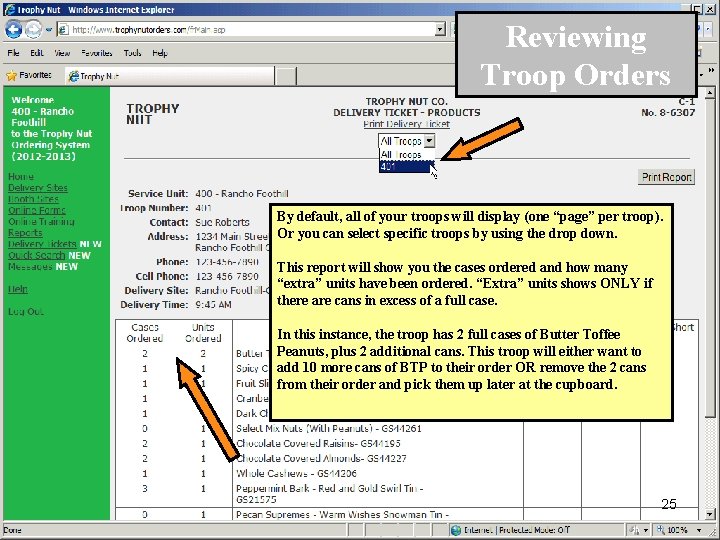Open the Favorites menu

pos(96,53)
